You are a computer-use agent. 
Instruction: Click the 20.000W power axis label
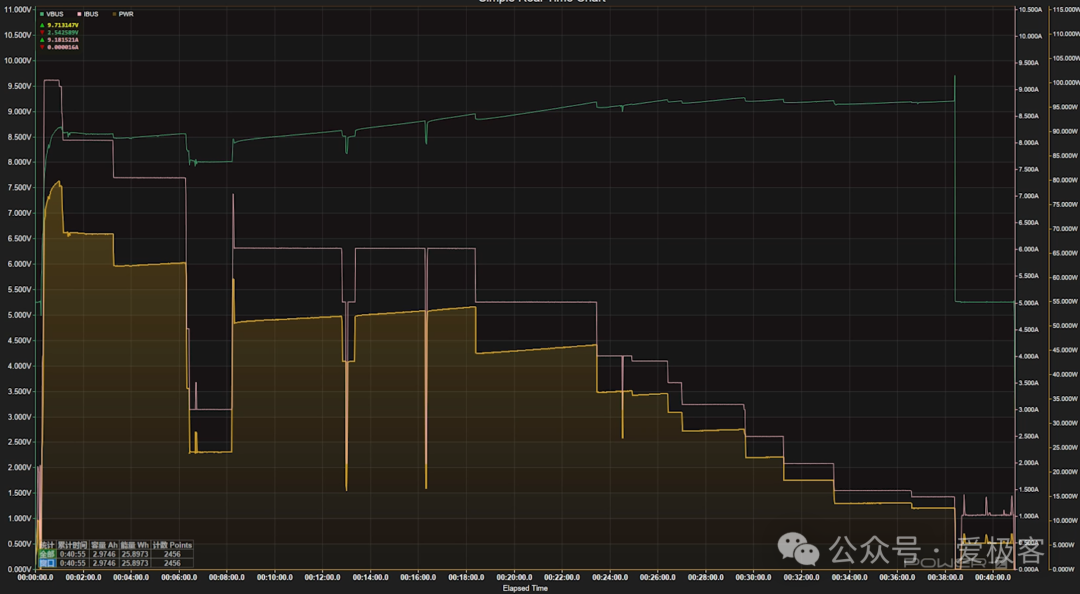point(1065,472)
